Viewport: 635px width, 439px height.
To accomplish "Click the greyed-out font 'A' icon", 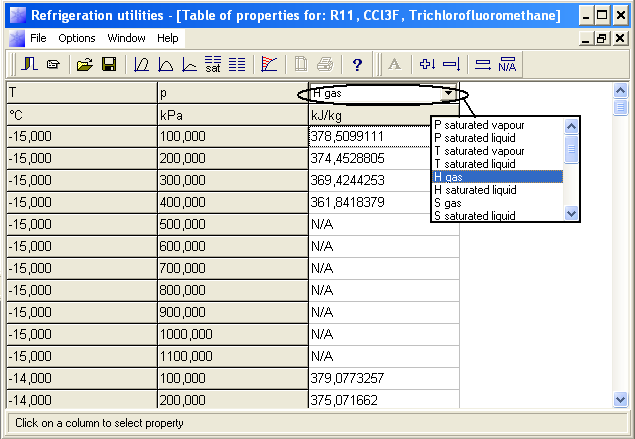I will [394, 64].
